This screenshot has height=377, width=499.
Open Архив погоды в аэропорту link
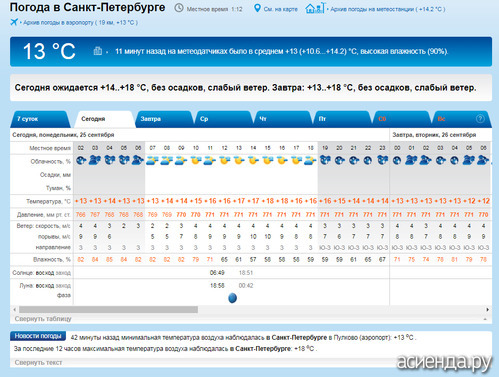80,23
